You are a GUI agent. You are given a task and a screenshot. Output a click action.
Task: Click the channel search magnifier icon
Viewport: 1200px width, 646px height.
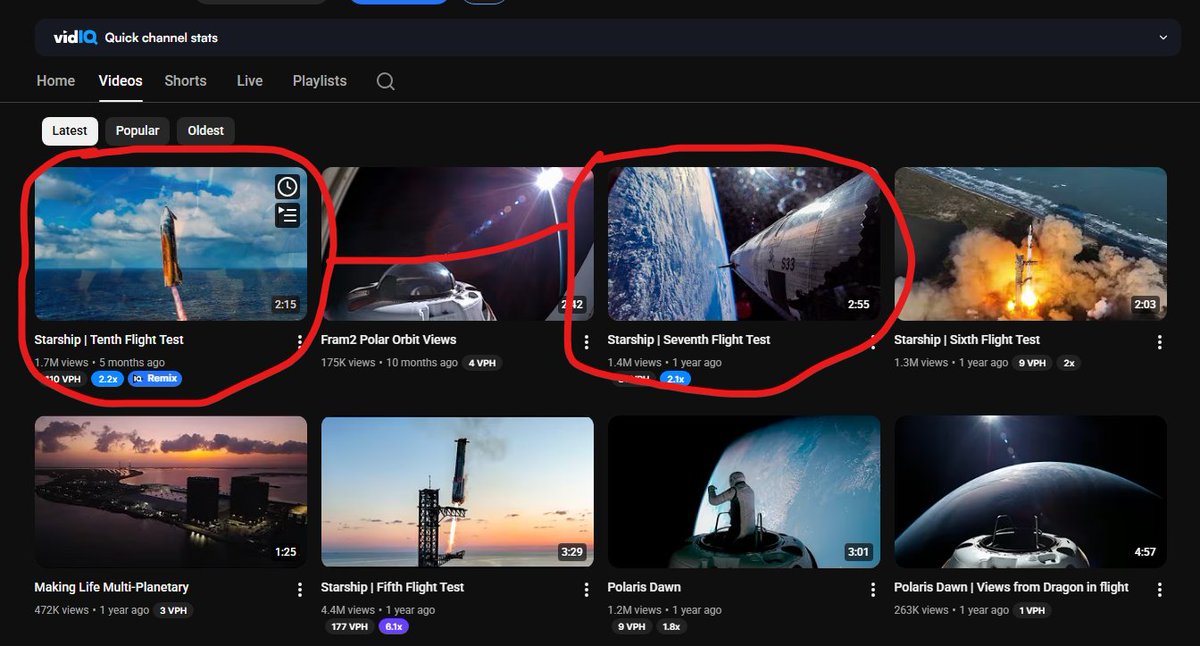(385, 82)
